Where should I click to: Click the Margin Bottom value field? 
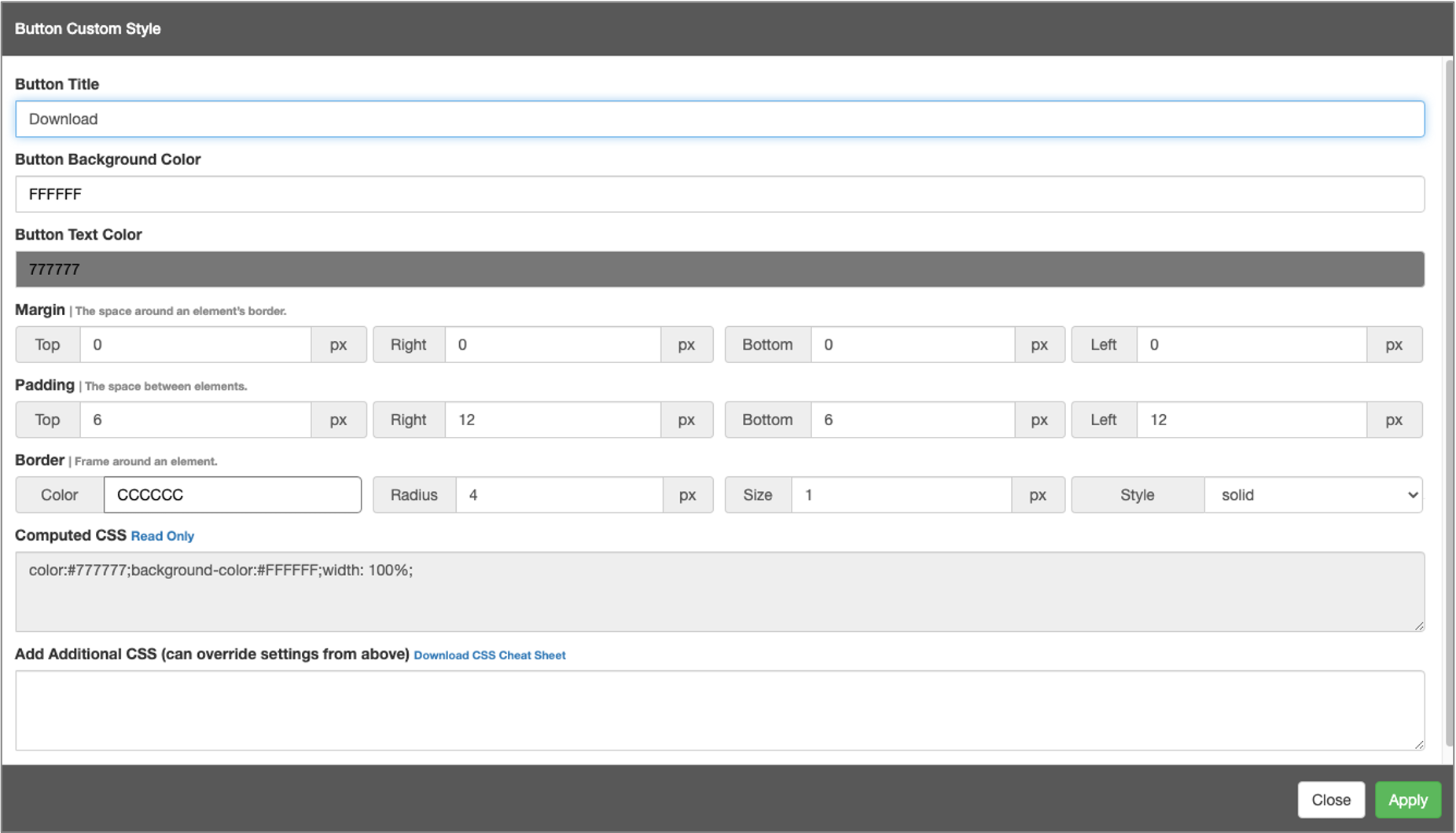(912, 345)
